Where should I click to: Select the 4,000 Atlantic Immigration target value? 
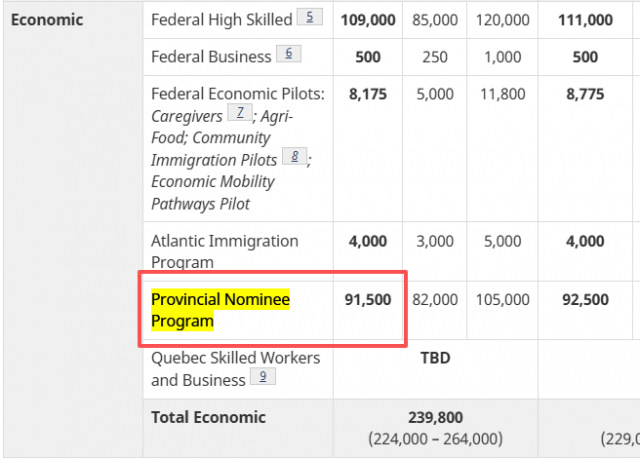[x=367, y=241]
